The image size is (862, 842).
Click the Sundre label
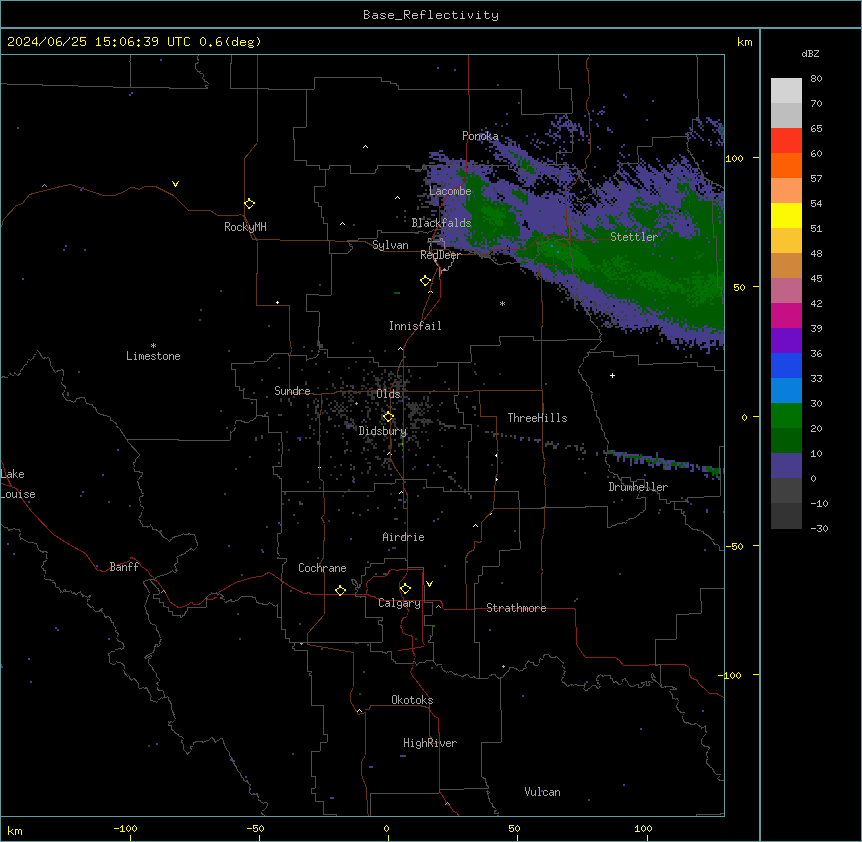click(292, 391)
